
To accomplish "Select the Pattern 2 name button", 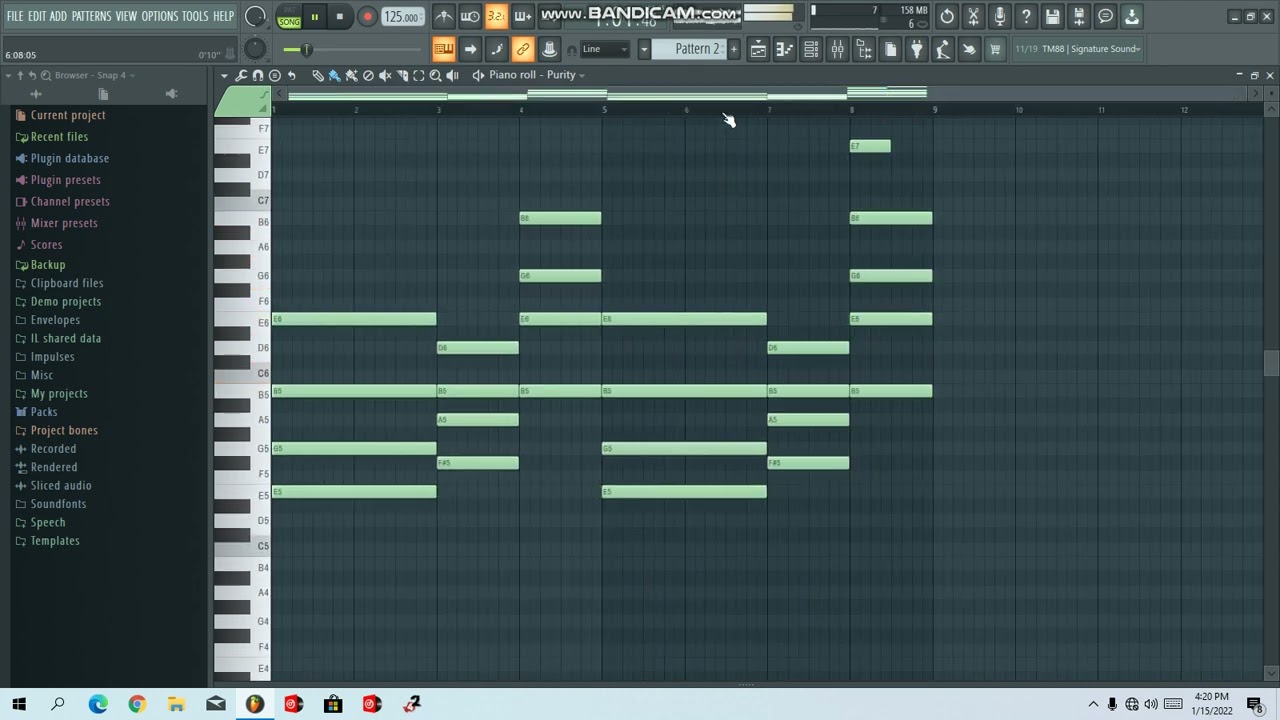I will (x=690, y=49).
